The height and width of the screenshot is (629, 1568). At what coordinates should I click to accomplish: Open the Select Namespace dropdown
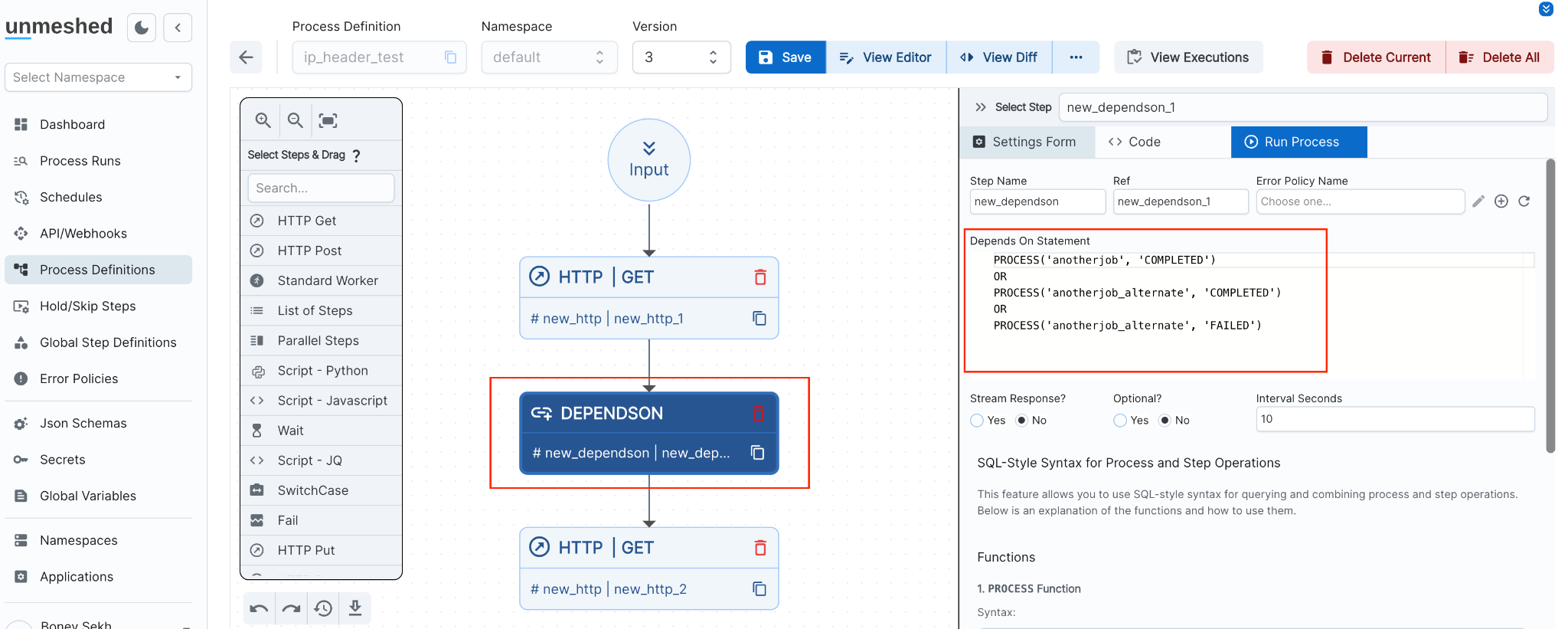point(98,77)
